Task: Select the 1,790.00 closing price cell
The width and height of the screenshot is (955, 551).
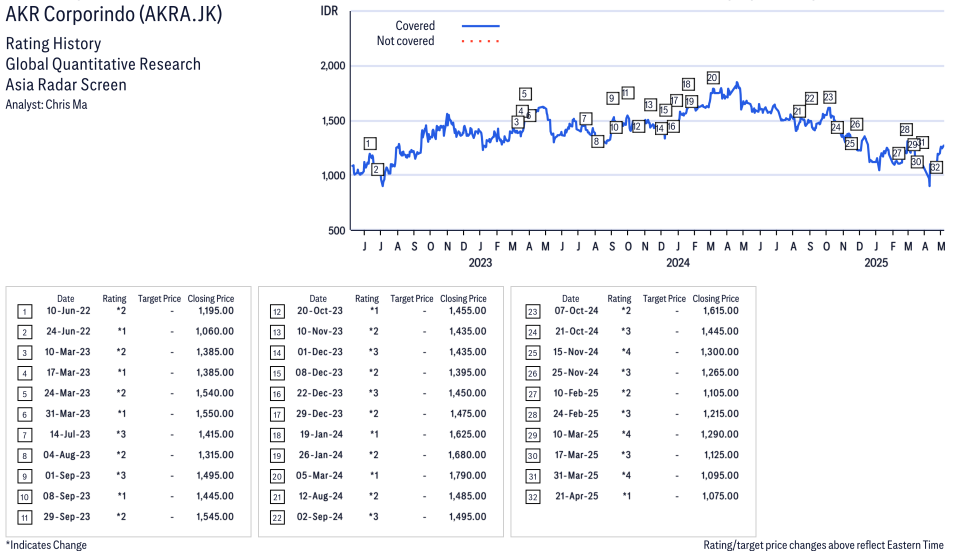Action: [468, 476]
